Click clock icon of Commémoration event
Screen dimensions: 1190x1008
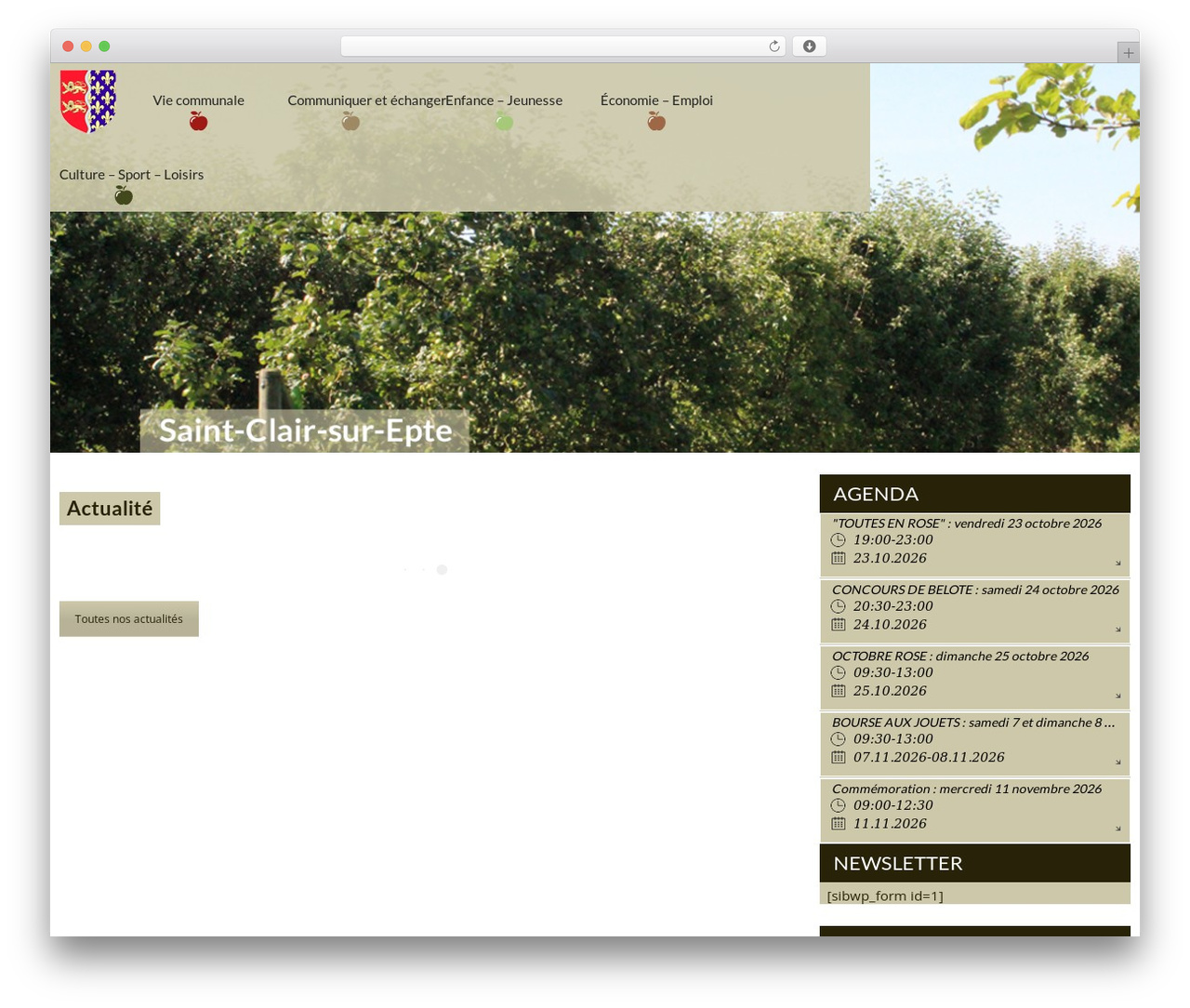coord(838,805)
